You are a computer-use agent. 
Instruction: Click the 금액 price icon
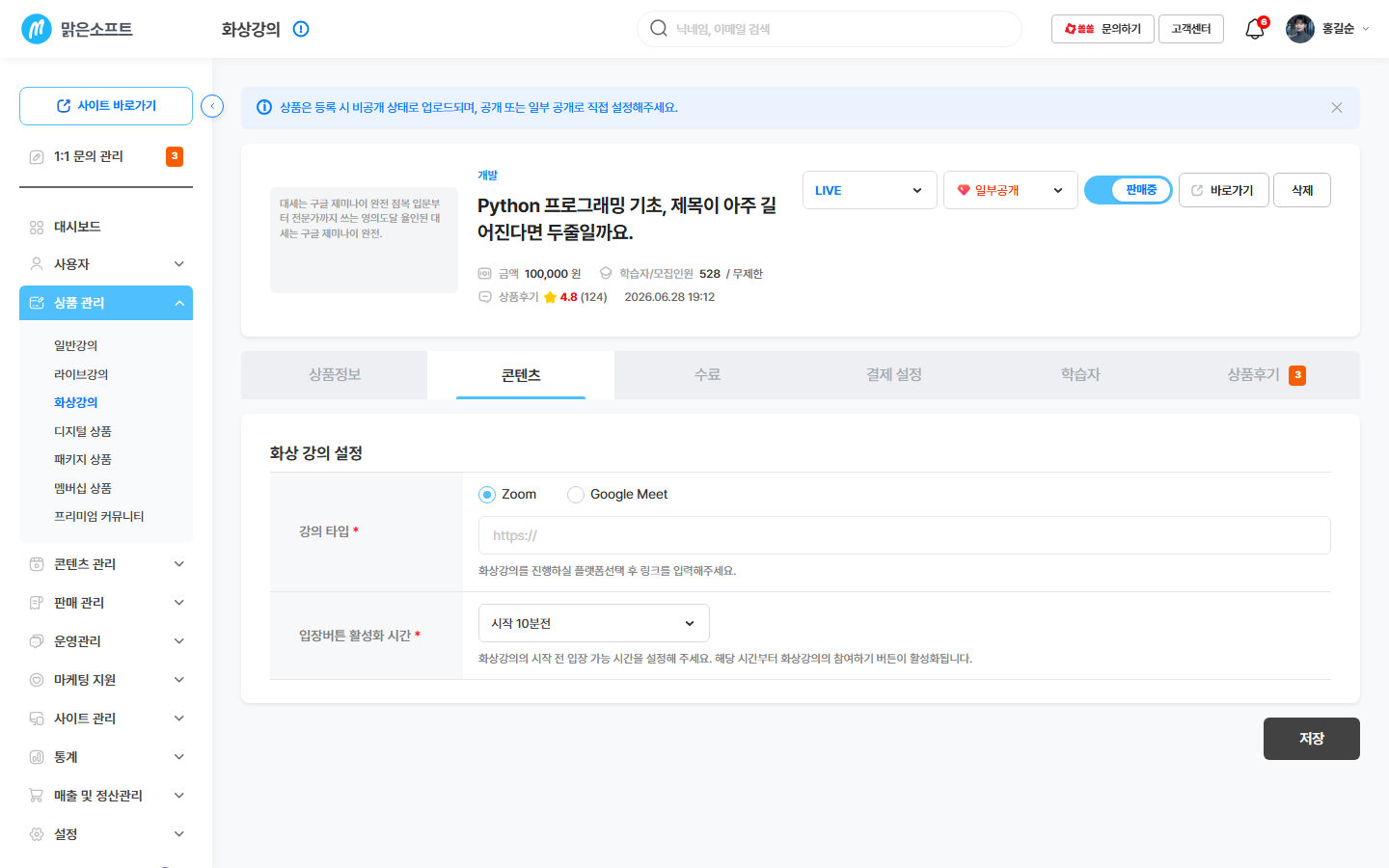(485, 274)
